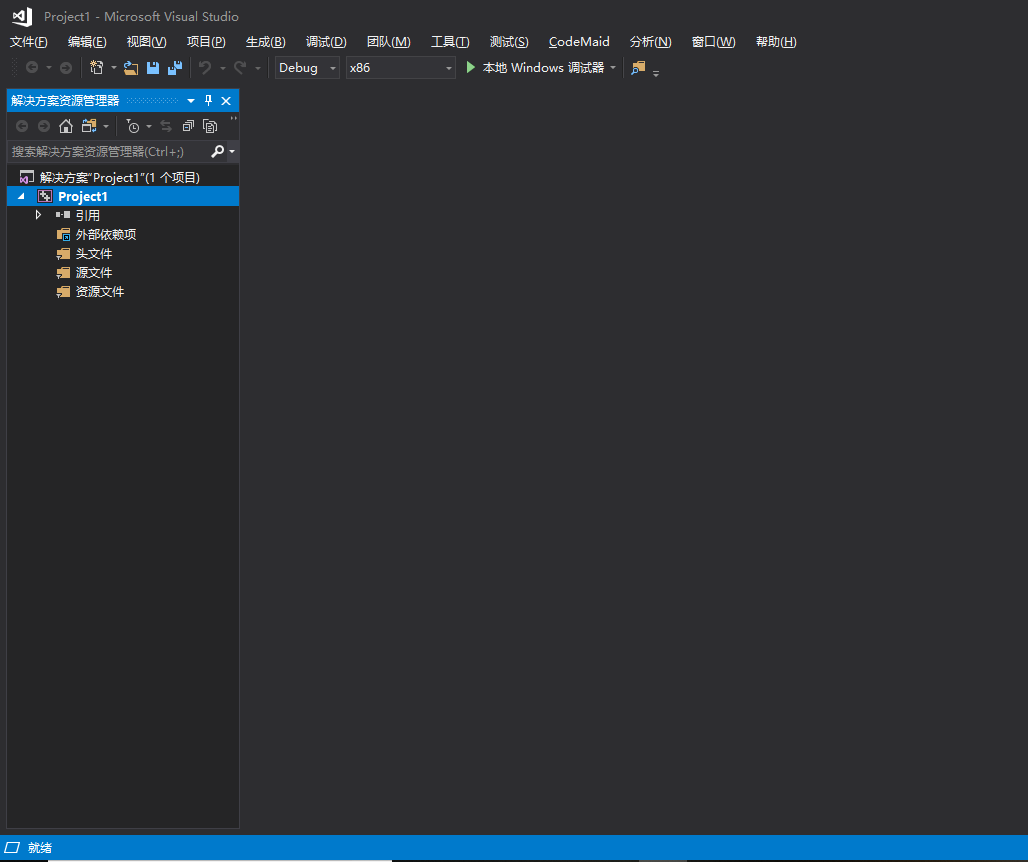Image resolution: width=1028 pixels, height=862 pixels.
Task: Click the open file folder icon
Action: tap(131, 68)
